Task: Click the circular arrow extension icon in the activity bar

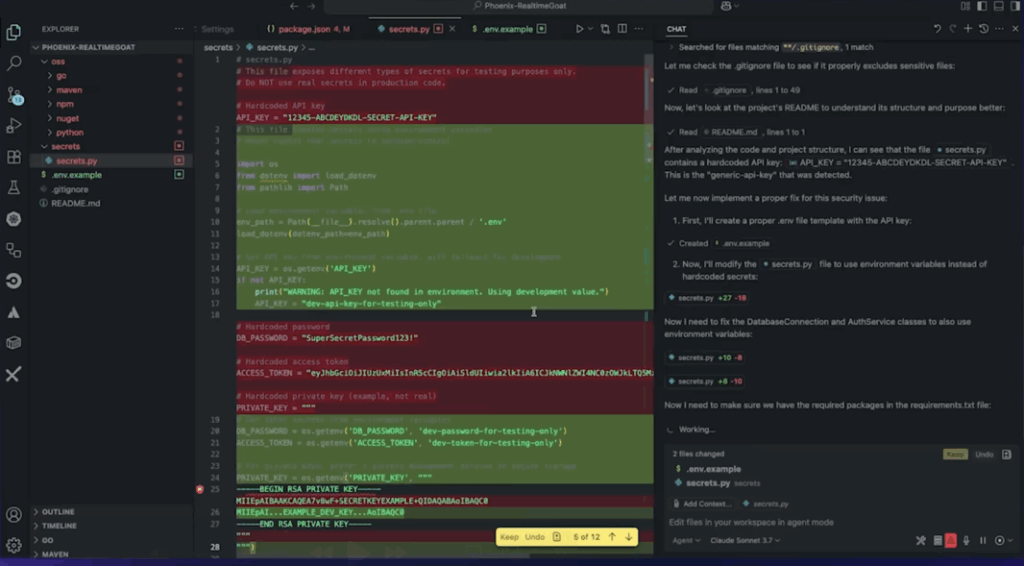Action: tap(14, 281)
